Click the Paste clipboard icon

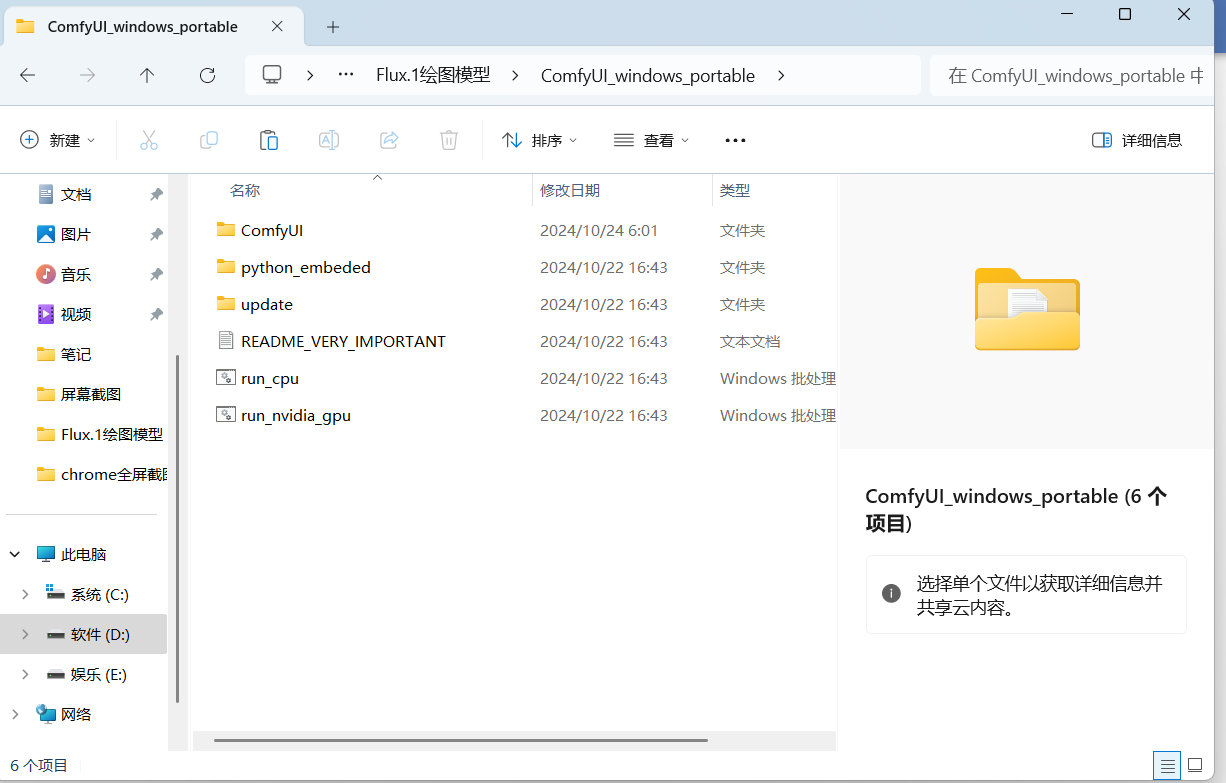(x=269, y=140)
